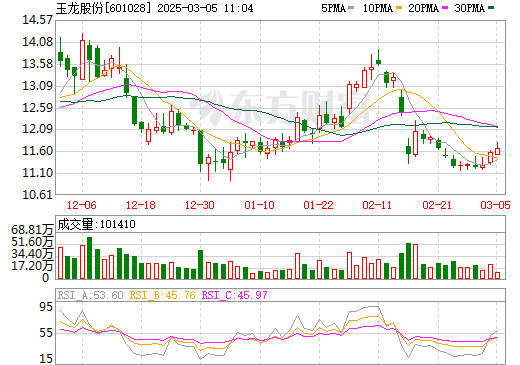The image size is (520, 365).
Task: Click the 成交量:101410 volume label
Action: click(x=97, y=224)
